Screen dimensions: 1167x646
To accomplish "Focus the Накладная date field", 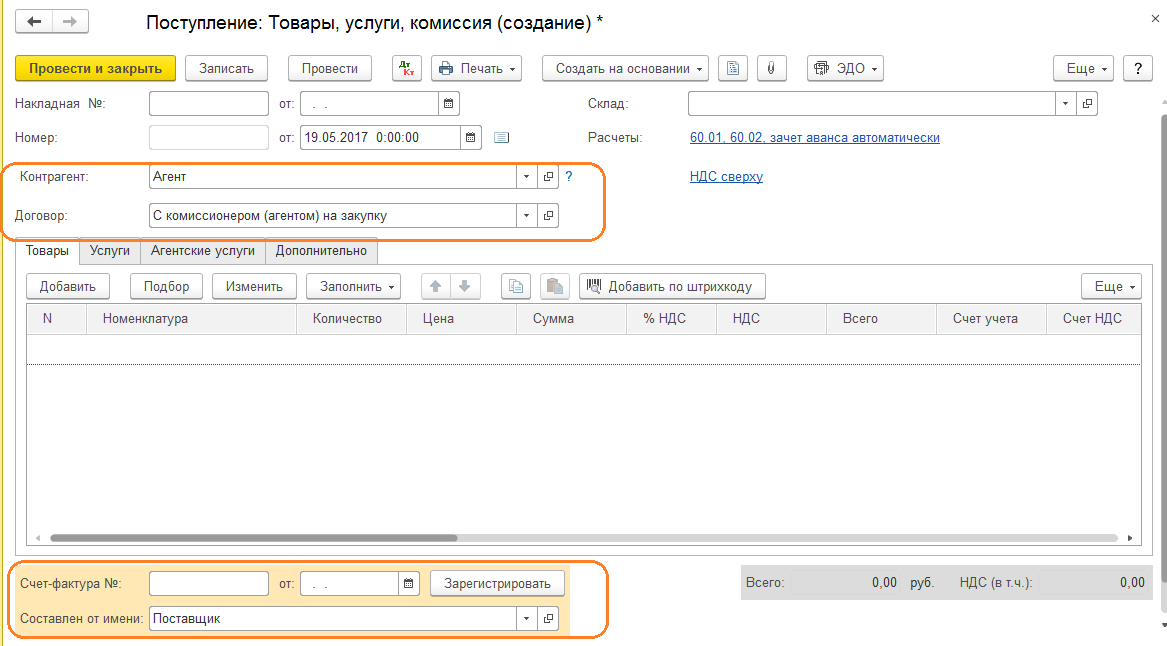I will pos(369,103).
